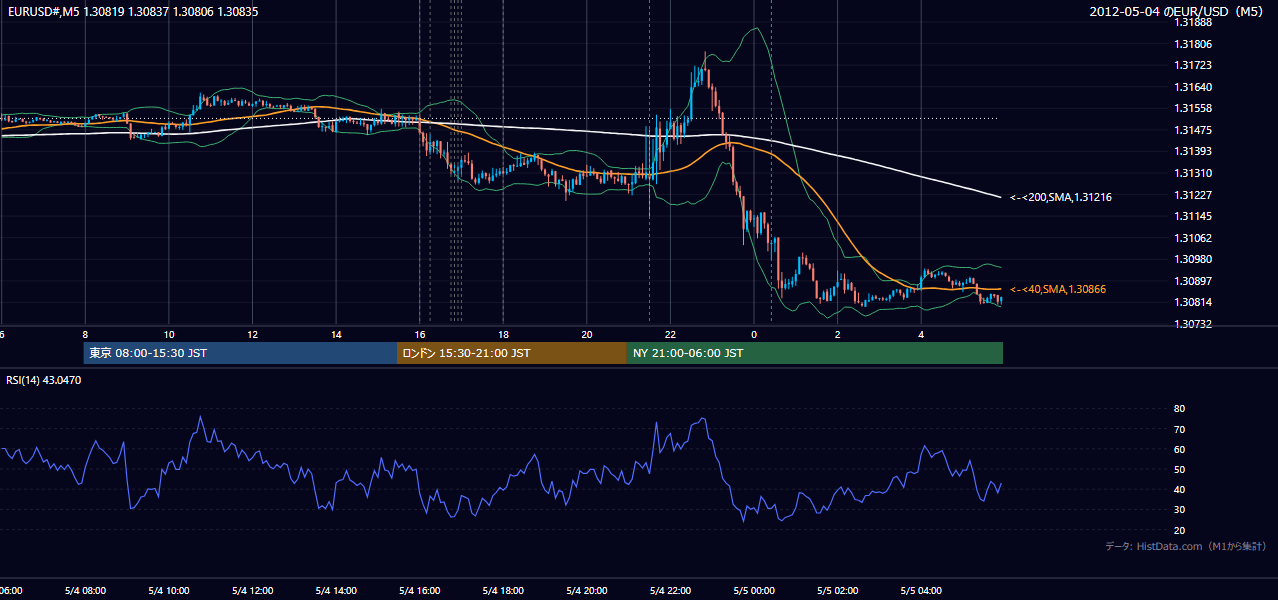
Task: Click price axis value 1.30732
Action: click(x=1193, y=324)
